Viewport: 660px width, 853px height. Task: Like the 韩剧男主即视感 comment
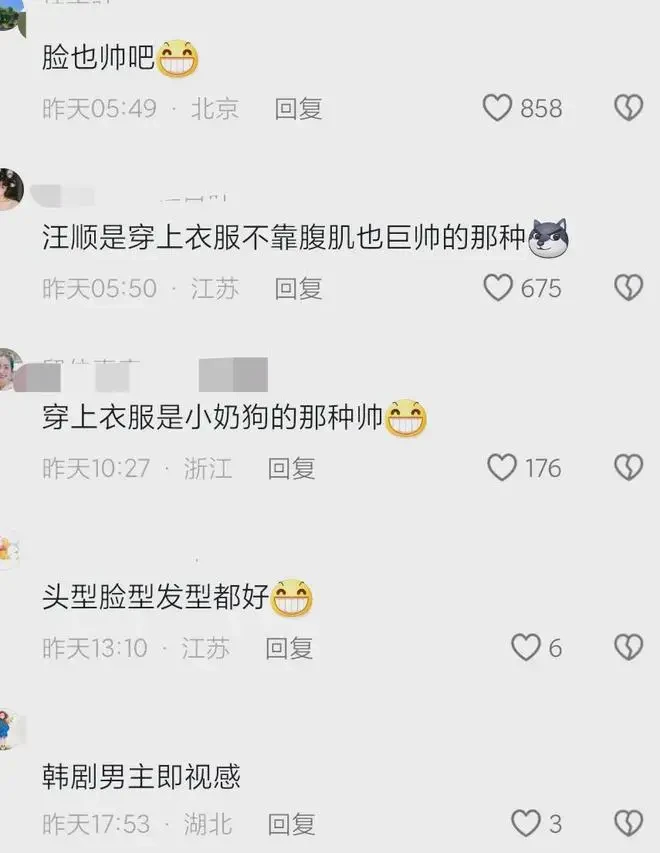coord(526,823)
